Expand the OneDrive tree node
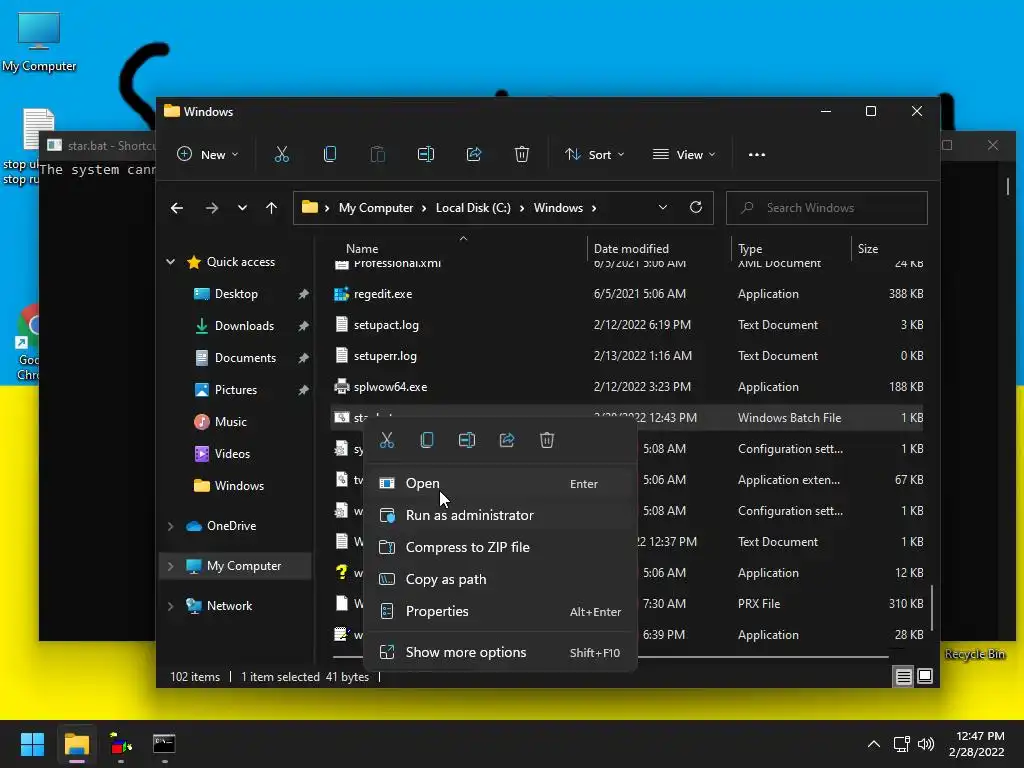1024x768 pixels. [x=170, y=526]
